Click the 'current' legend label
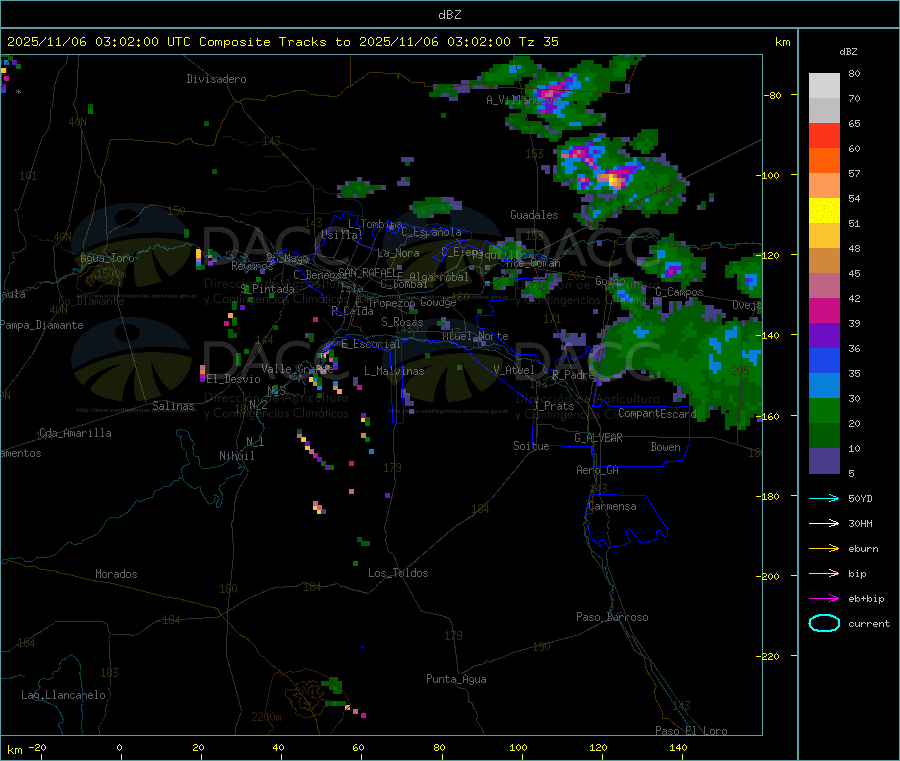Viewport: 900px width, 761px height. tap(869, 623)
